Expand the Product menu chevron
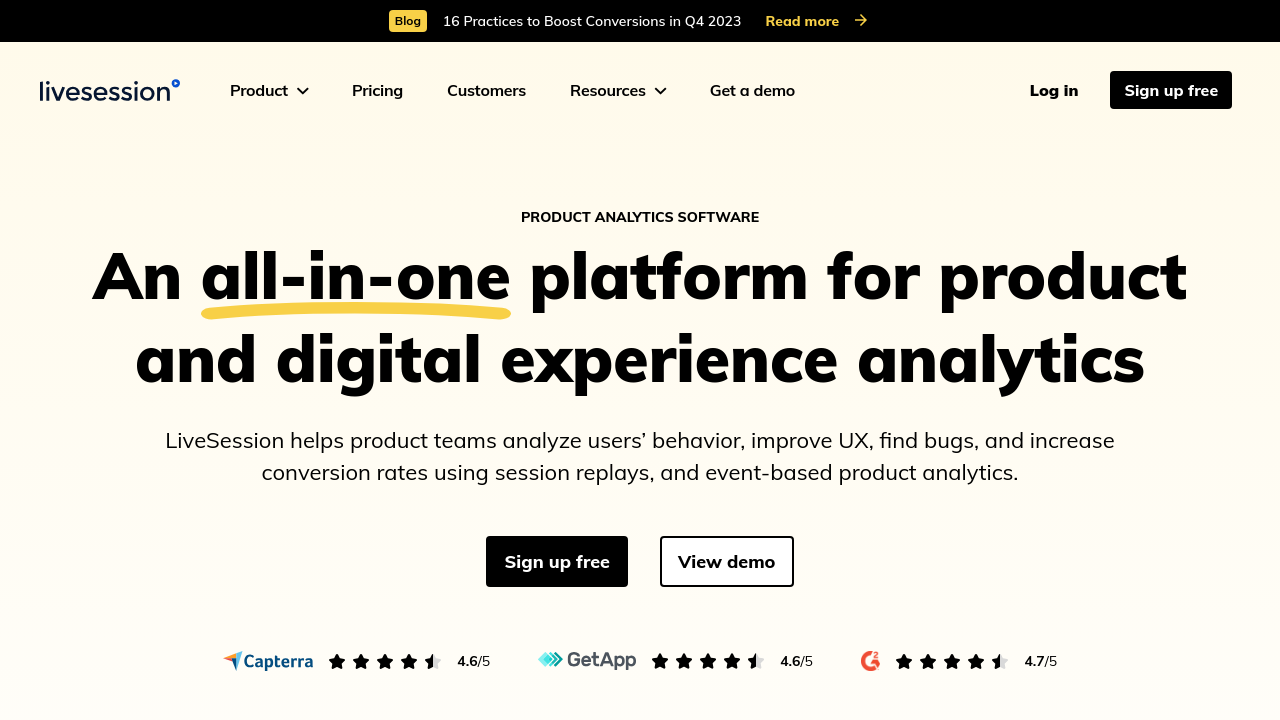 coord(303,91)
